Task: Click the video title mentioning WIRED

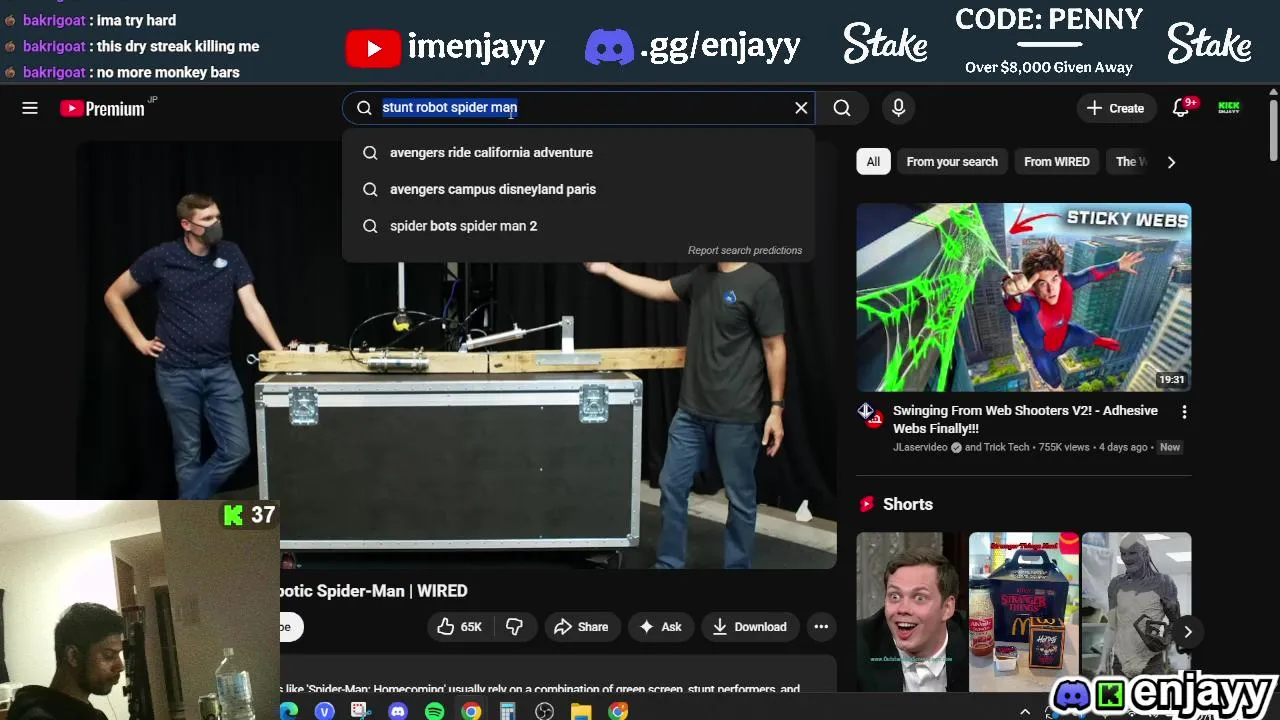Action: (x=374, y=591)
